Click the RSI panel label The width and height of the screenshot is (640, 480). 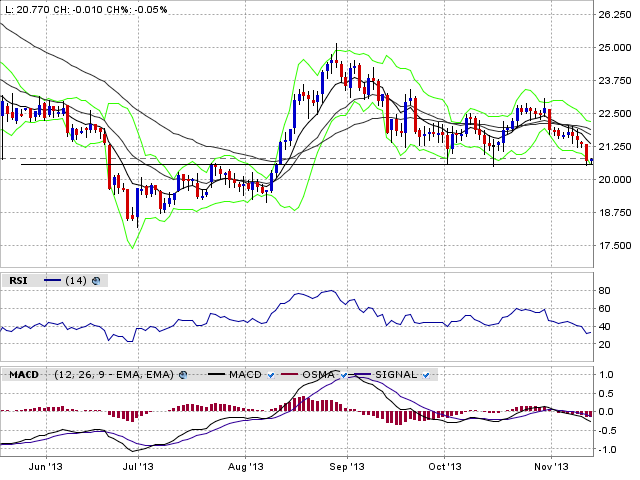click(18, 281)
